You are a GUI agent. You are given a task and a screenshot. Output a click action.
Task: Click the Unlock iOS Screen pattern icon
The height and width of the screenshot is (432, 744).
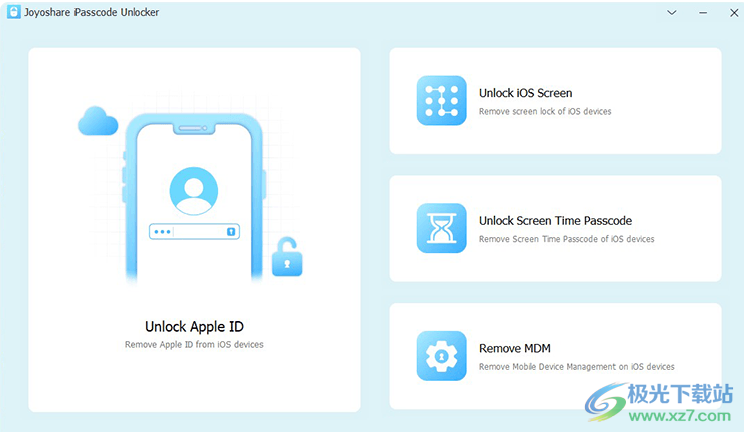coord(441,101)
